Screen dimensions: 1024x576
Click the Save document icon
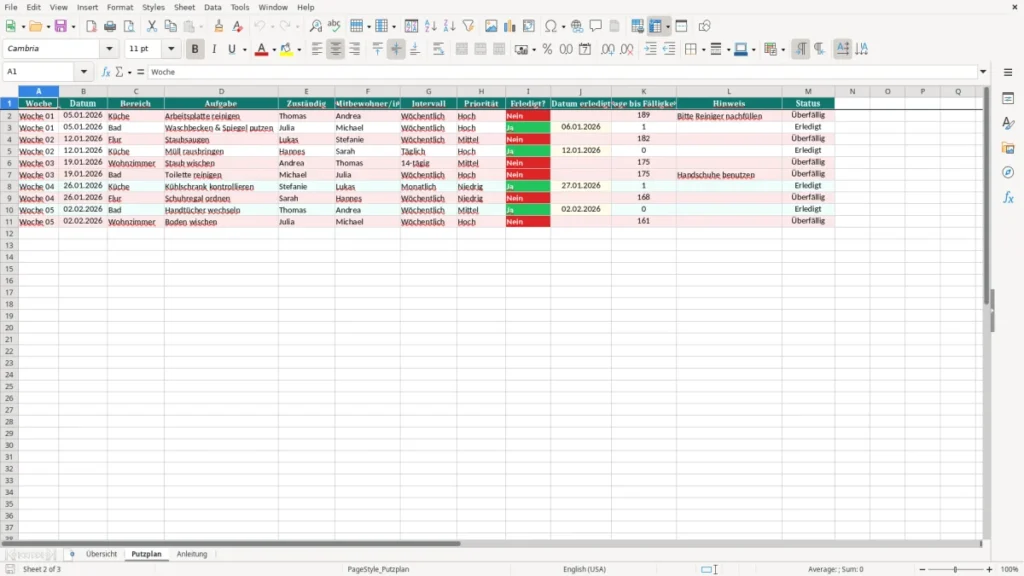pyautogui.click(x=61, y=26)
